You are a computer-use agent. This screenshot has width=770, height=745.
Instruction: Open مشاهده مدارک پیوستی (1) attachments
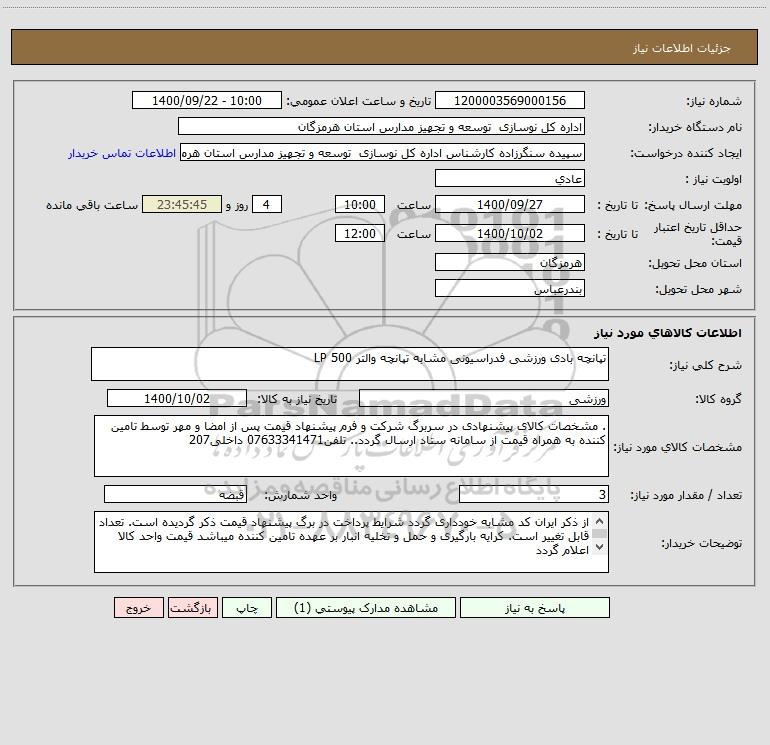coord(366,608)
